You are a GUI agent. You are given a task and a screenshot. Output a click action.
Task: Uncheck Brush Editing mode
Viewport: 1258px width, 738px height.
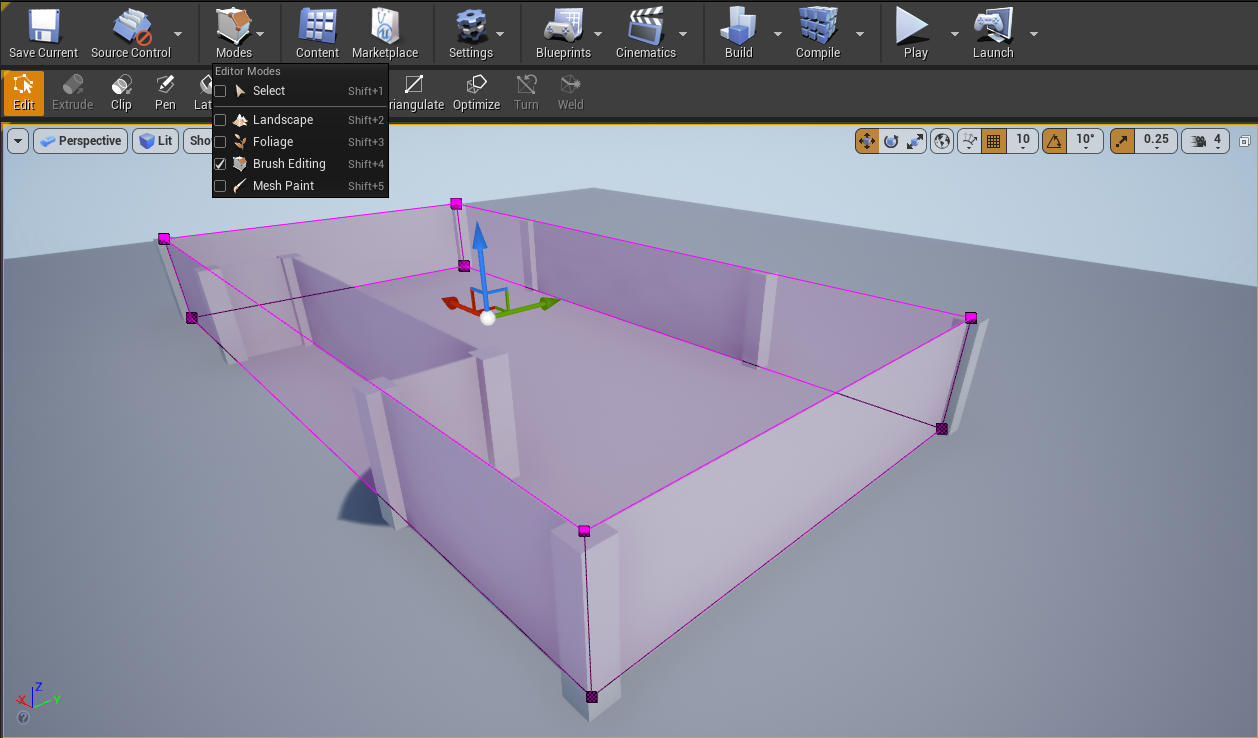[x=220, y=164]
